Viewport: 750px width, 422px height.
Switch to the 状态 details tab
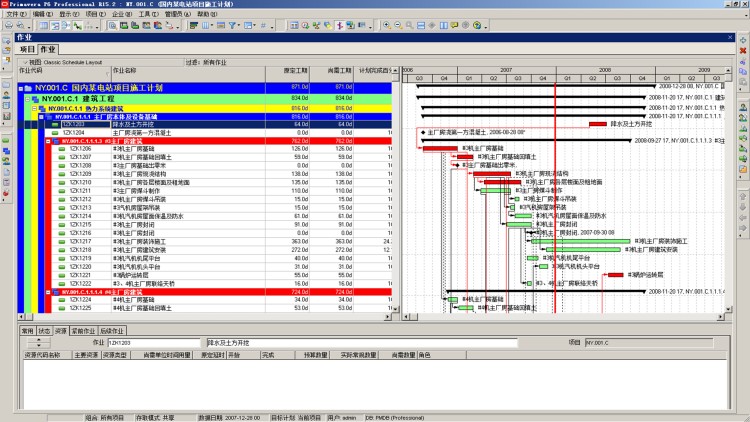[x=44, y=331]
